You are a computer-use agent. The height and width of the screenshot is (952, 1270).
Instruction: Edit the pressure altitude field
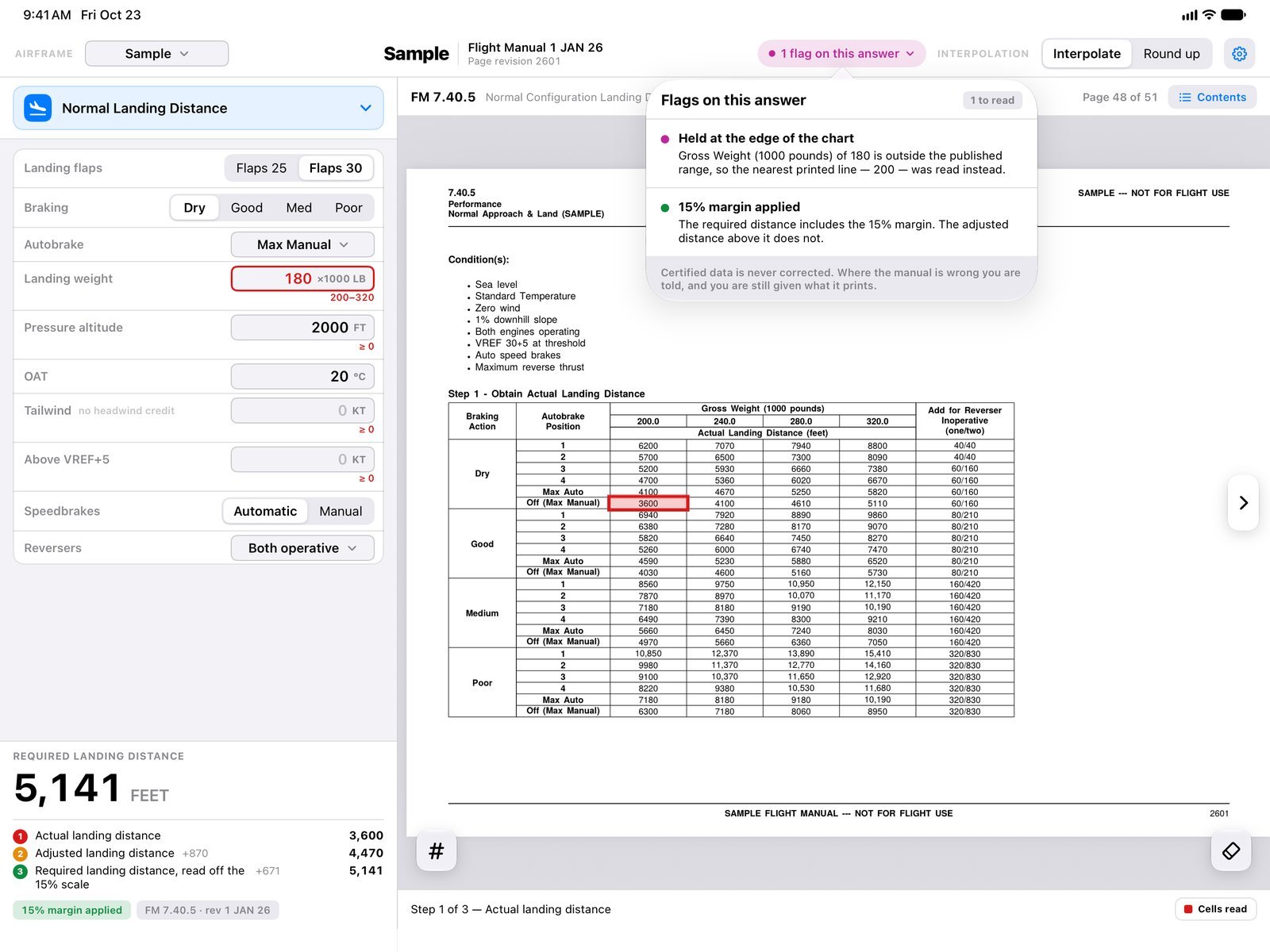tap(302, 328)
